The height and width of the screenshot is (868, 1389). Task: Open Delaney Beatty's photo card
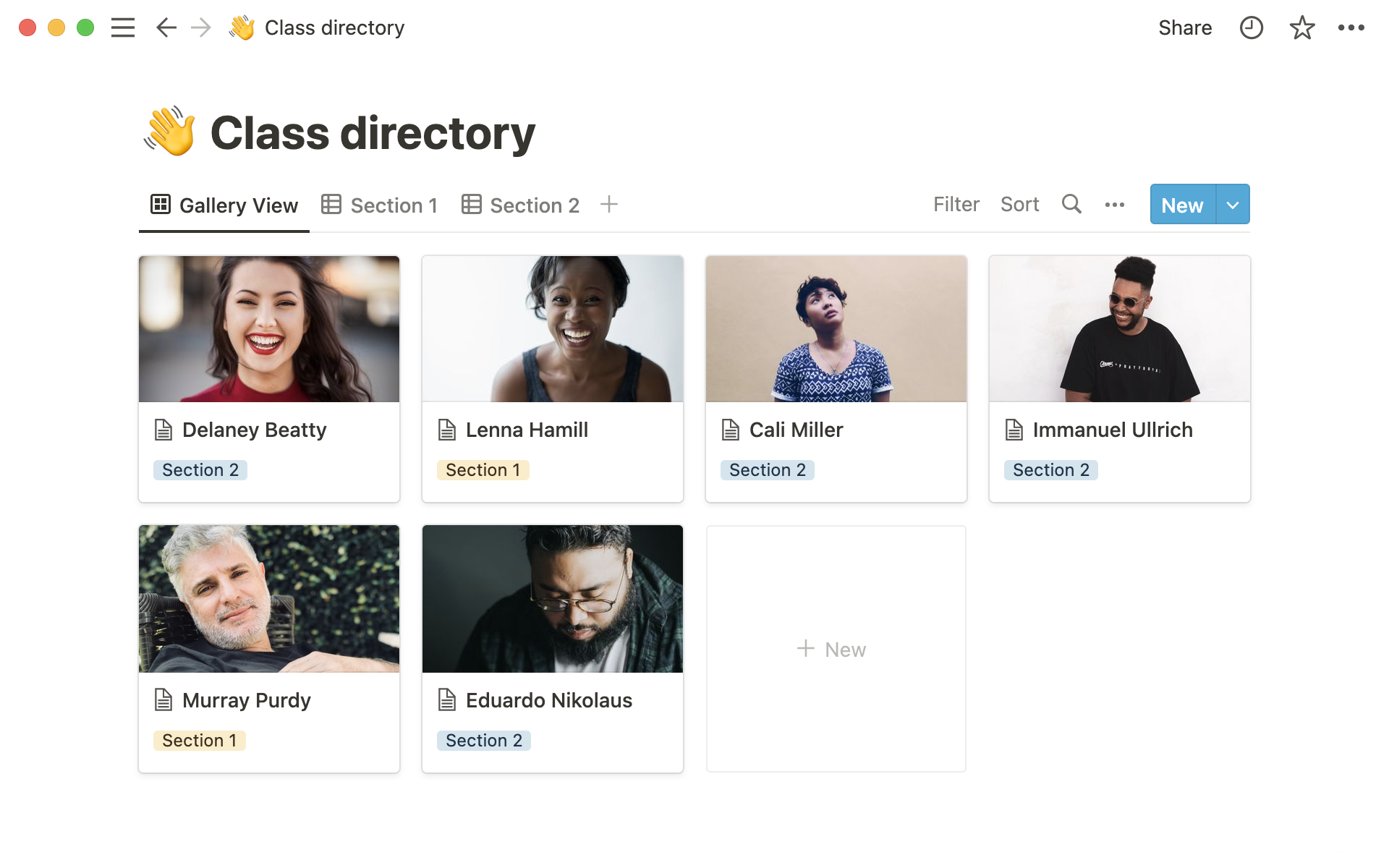269,329
